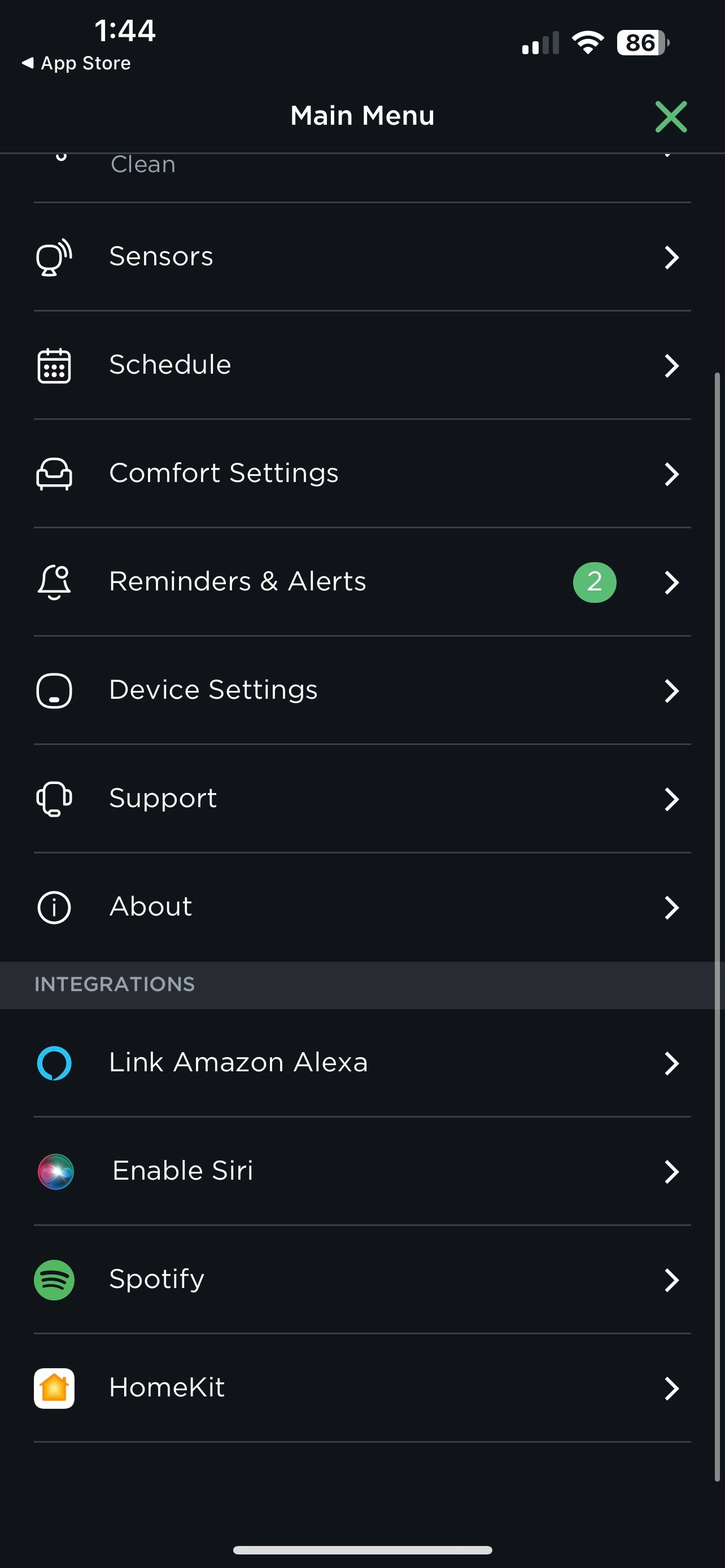Click the Comfort Settings couch icon

click(x=54, y=474)
